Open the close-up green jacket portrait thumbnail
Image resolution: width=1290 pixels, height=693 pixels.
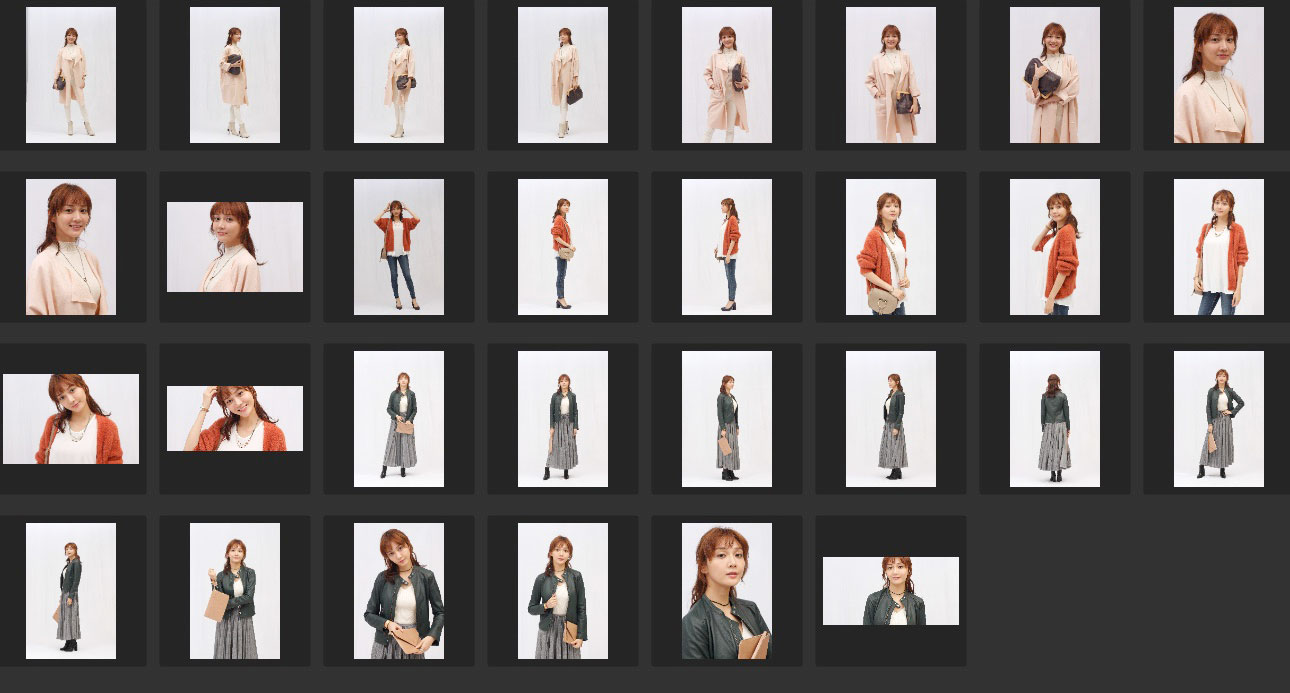point(726,591)
